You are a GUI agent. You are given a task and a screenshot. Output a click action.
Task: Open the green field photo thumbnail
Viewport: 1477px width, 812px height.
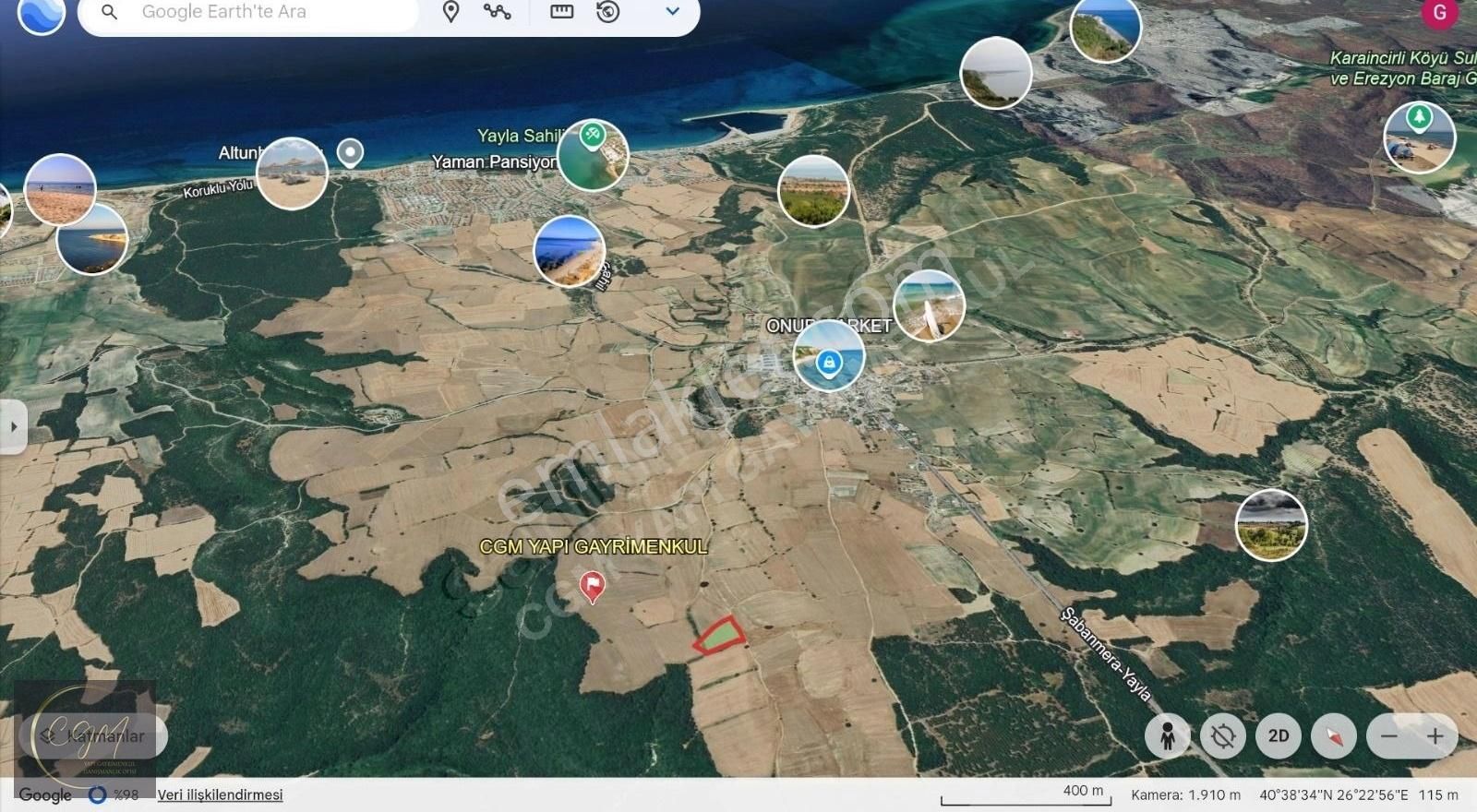(813, 191)
